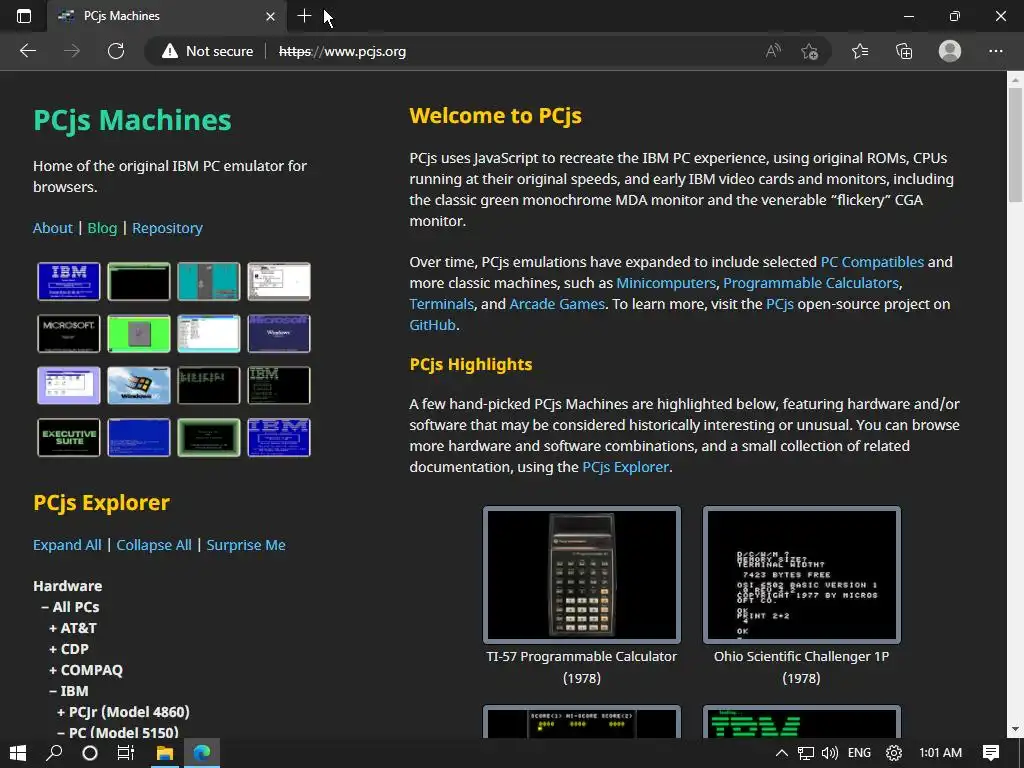Image resolution: width=1024 pixels, height=768 pixels.
Task: Open the Minicomputers link
Action: tap(666, 283)
